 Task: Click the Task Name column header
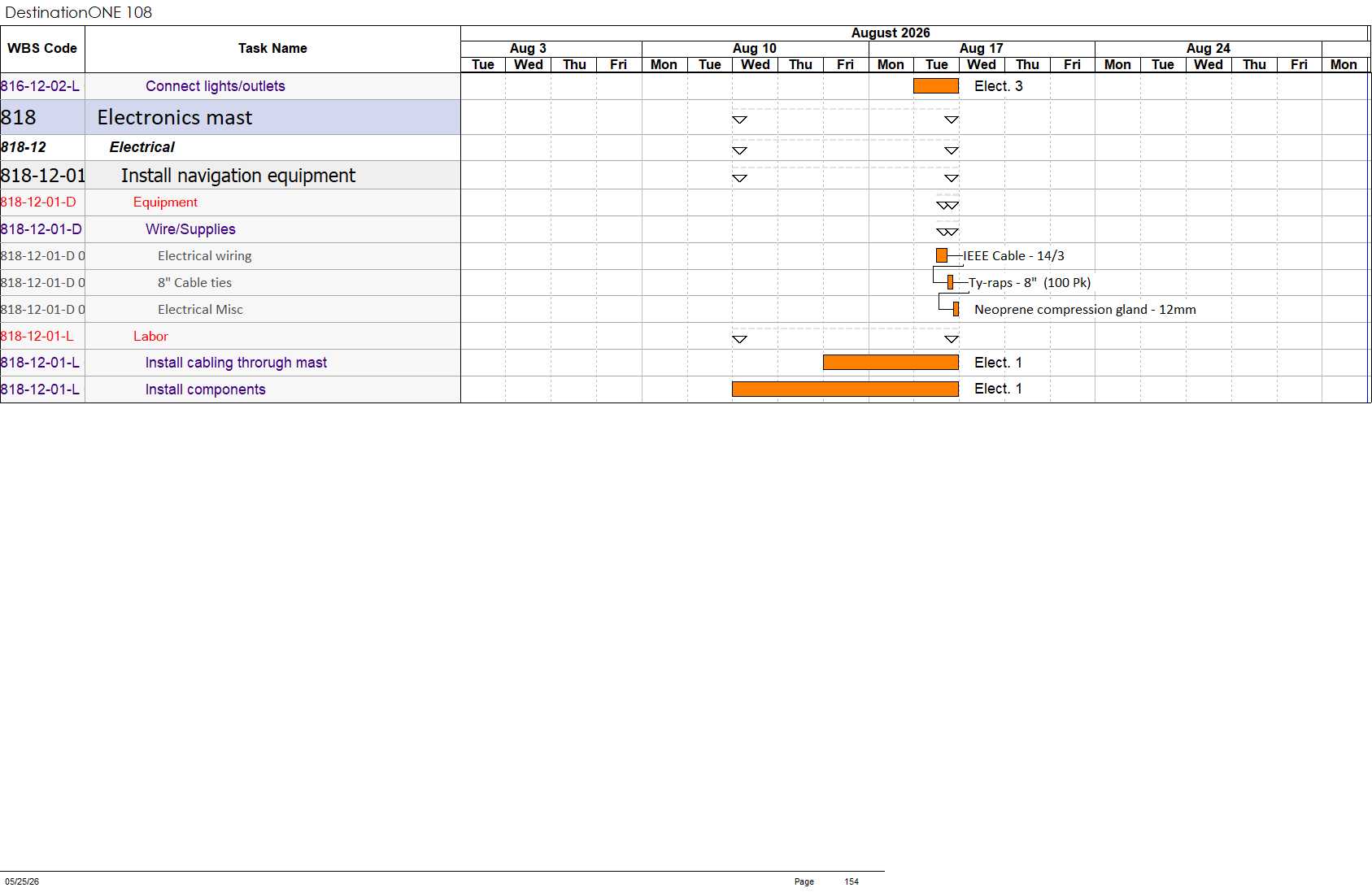pyautogui.click(x=272, y=49)
